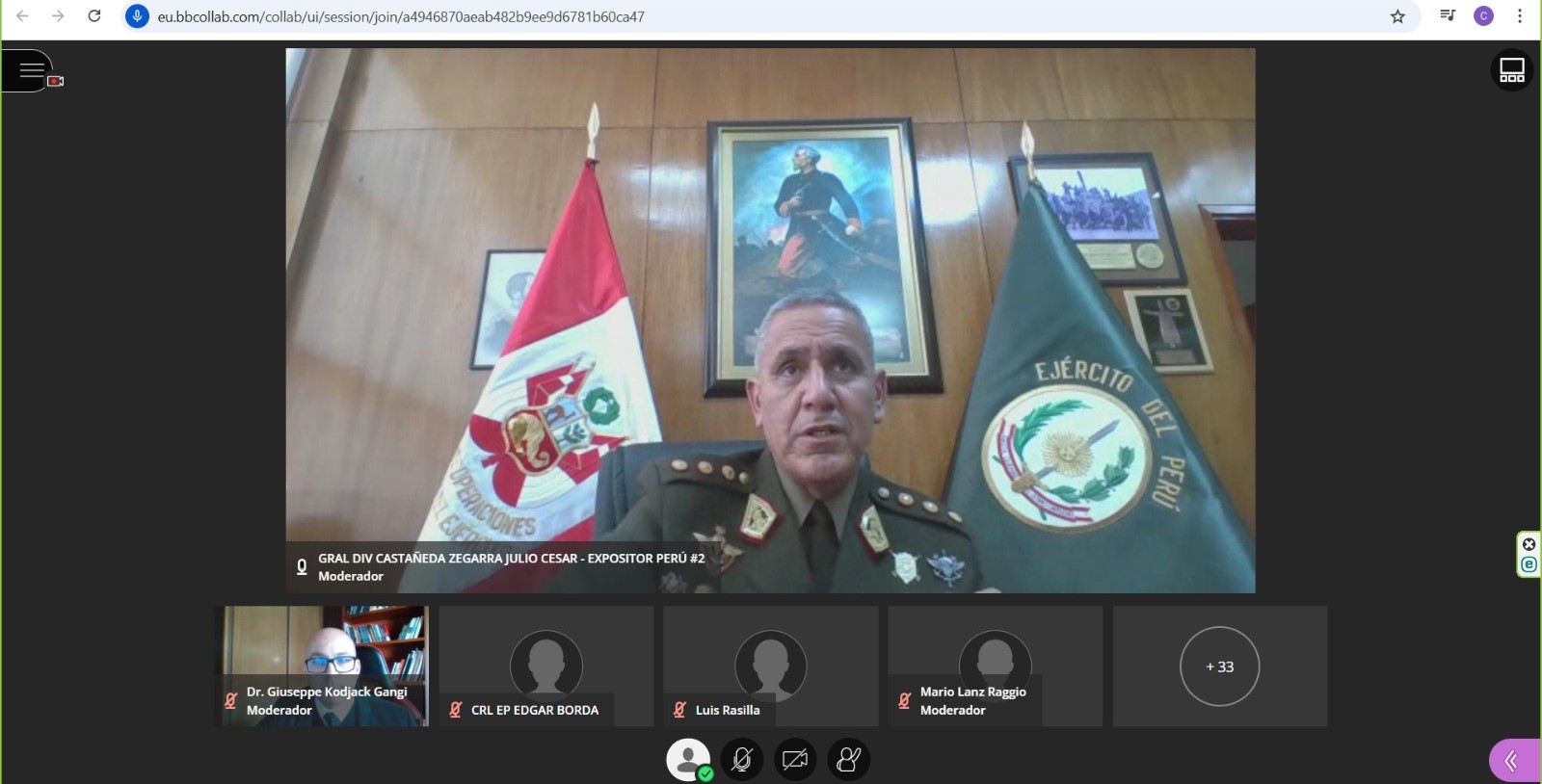Image resolution: width=1542 pixels, height=784 pixels.
Task: Toggle the raise hand button
Action: tap(848, 760)
